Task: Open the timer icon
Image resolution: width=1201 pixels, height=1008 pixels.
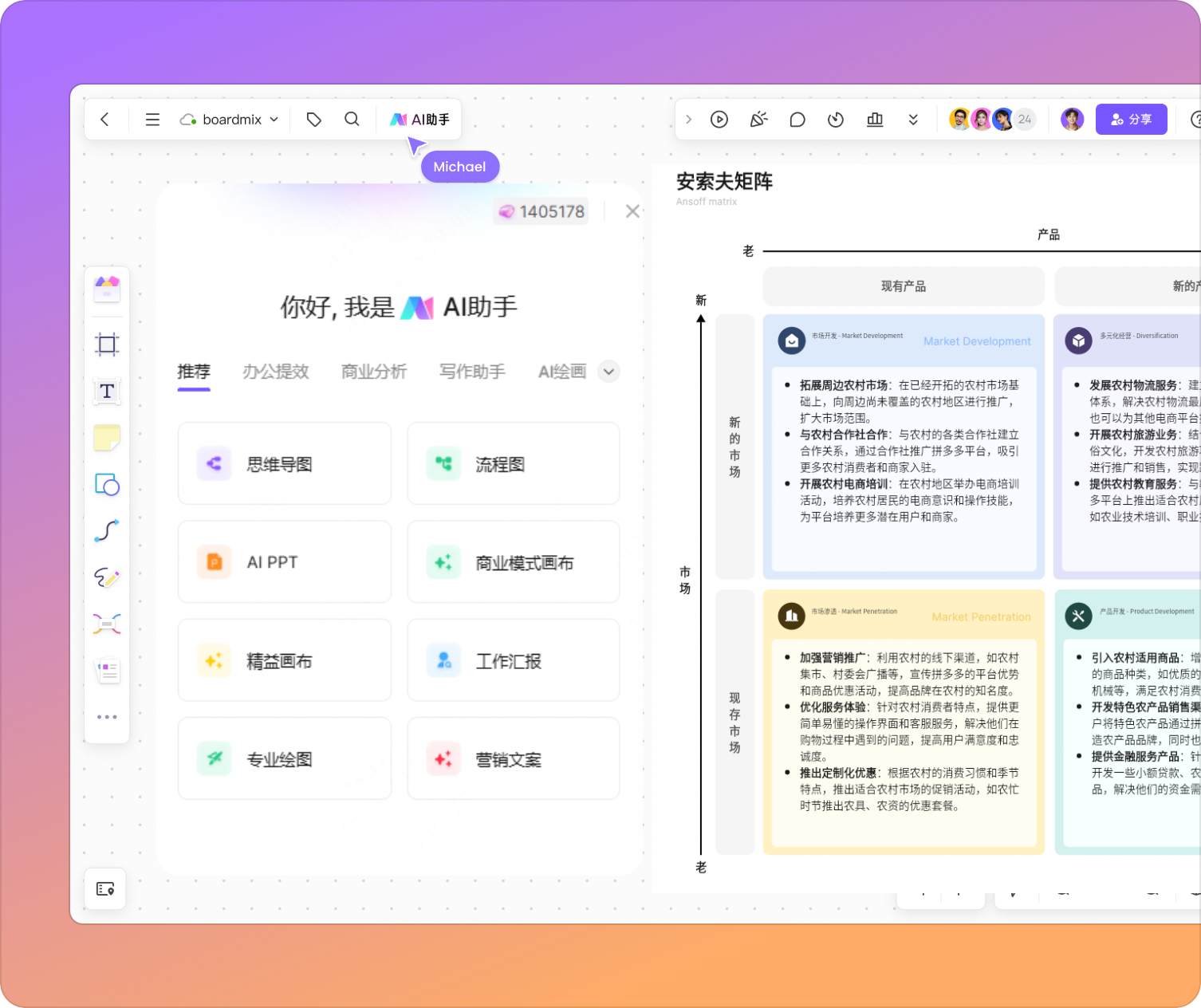Action: coord(836,120)
